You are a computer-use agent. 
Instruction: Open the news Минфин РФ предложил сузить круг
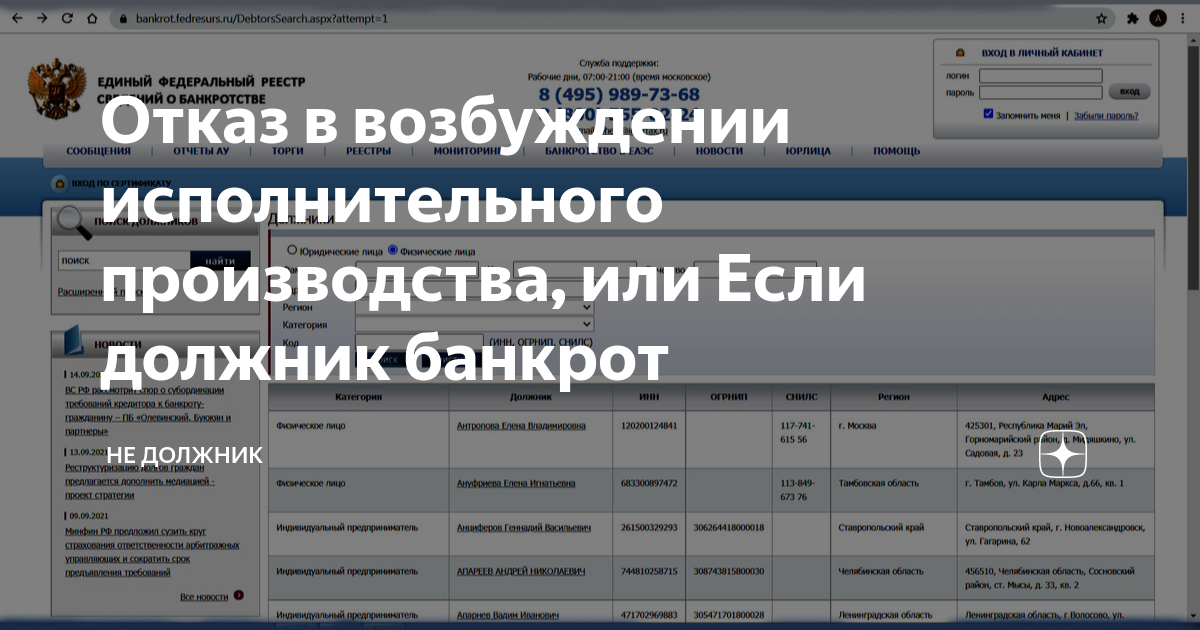click(152, 552)
